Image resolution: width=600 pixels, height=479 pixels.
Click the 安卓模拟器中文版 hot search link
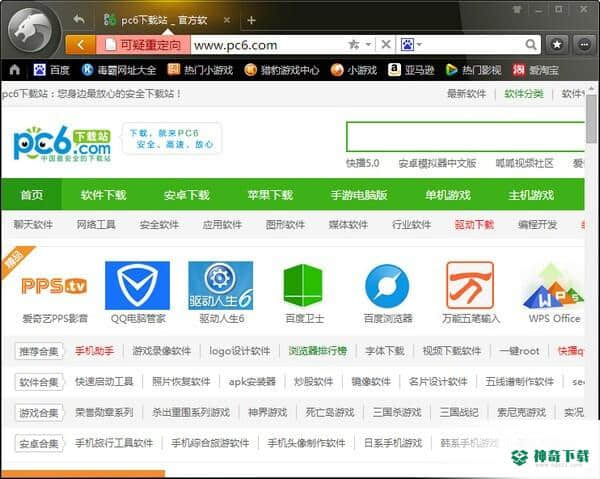pos(437,163)
